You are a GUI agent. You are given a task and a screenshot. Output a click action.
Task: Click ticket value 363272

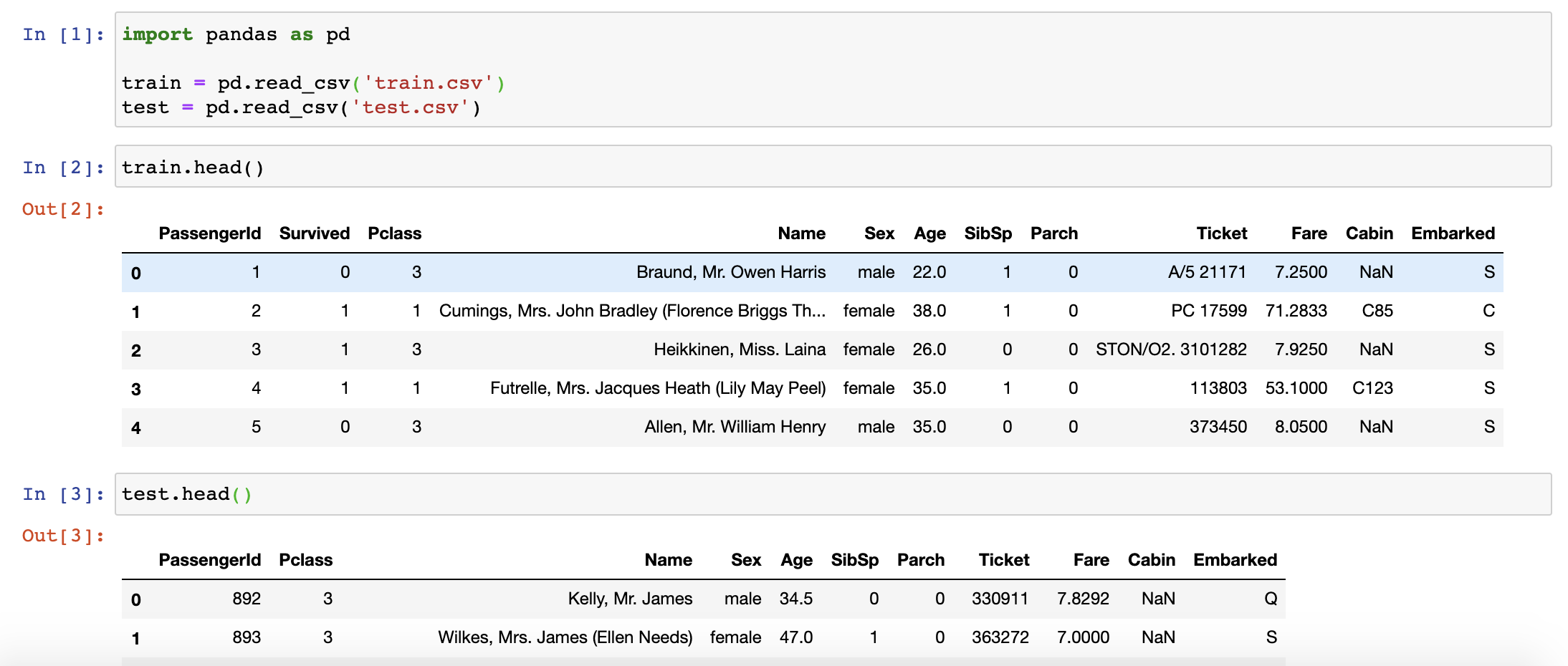(1000, 637)
